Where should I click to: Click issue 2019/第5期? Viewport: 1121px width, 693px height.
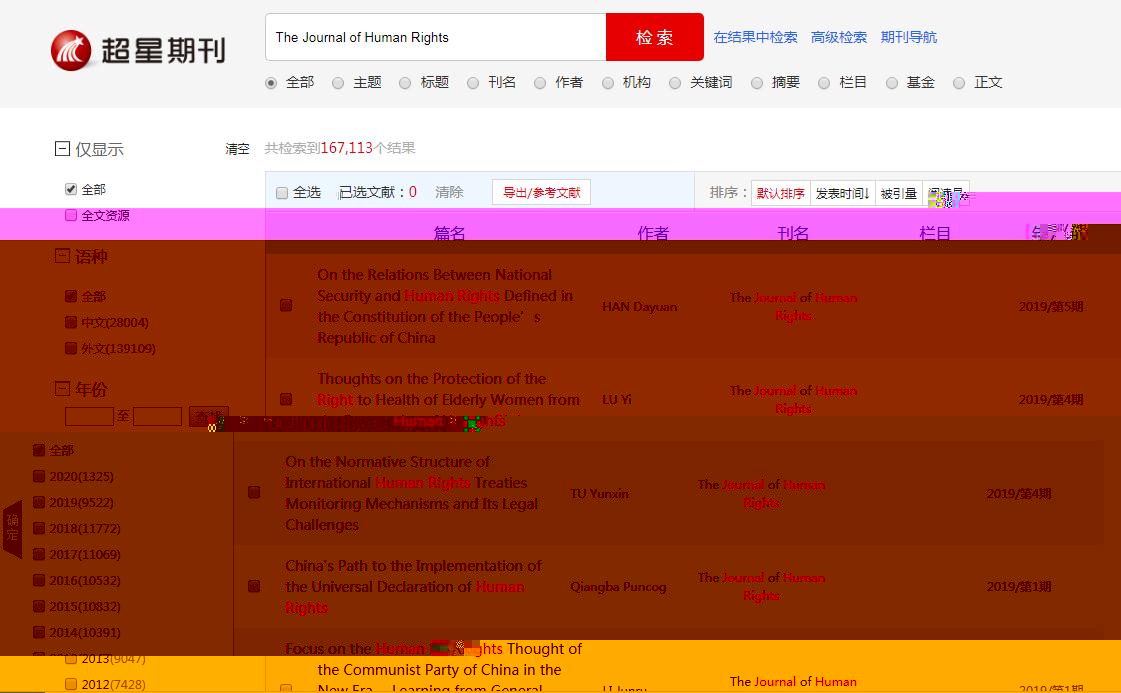pos(1051,306)
